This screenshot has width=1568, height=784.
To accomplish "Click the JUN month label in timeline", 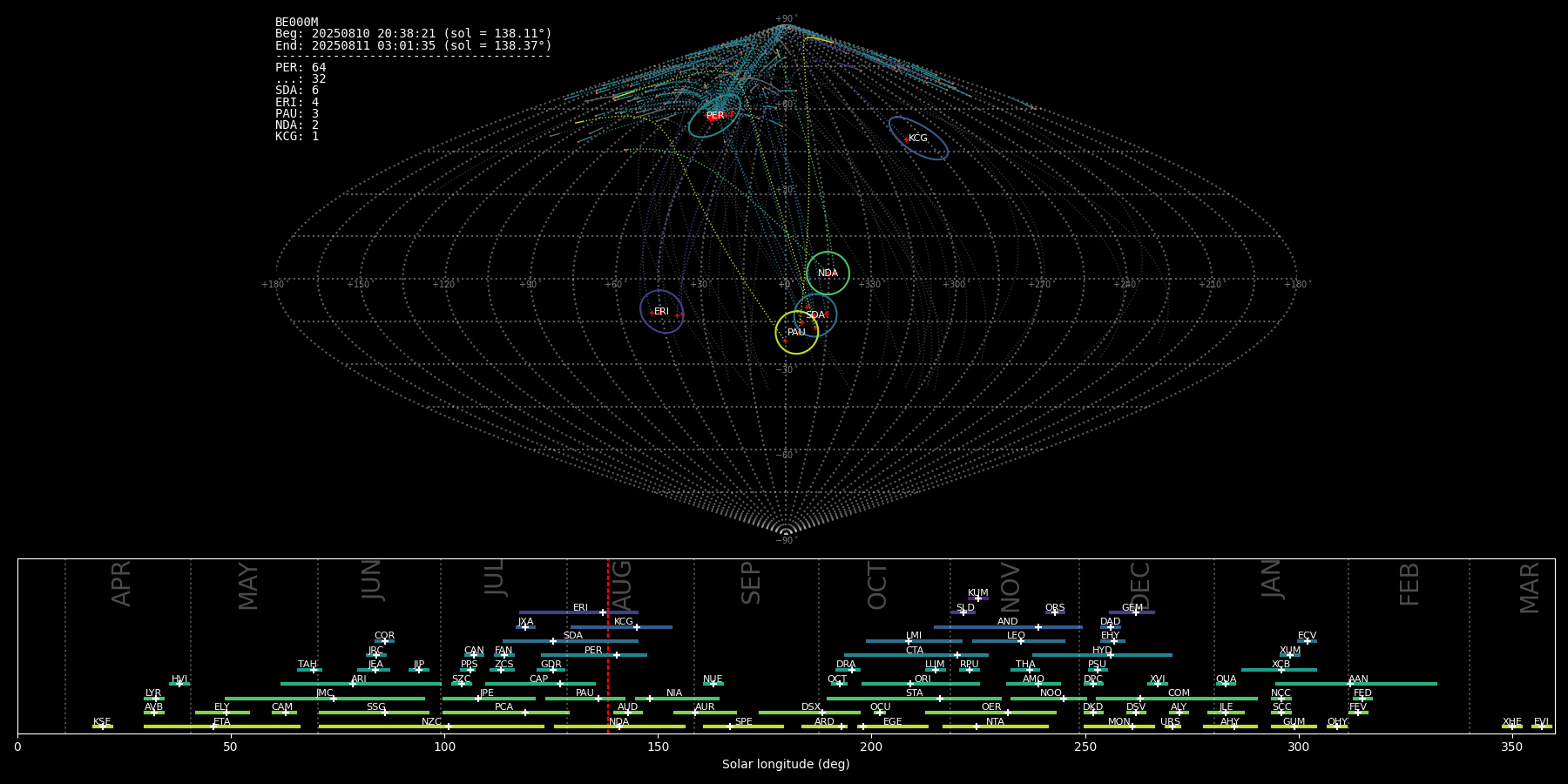I will point(372,580).
